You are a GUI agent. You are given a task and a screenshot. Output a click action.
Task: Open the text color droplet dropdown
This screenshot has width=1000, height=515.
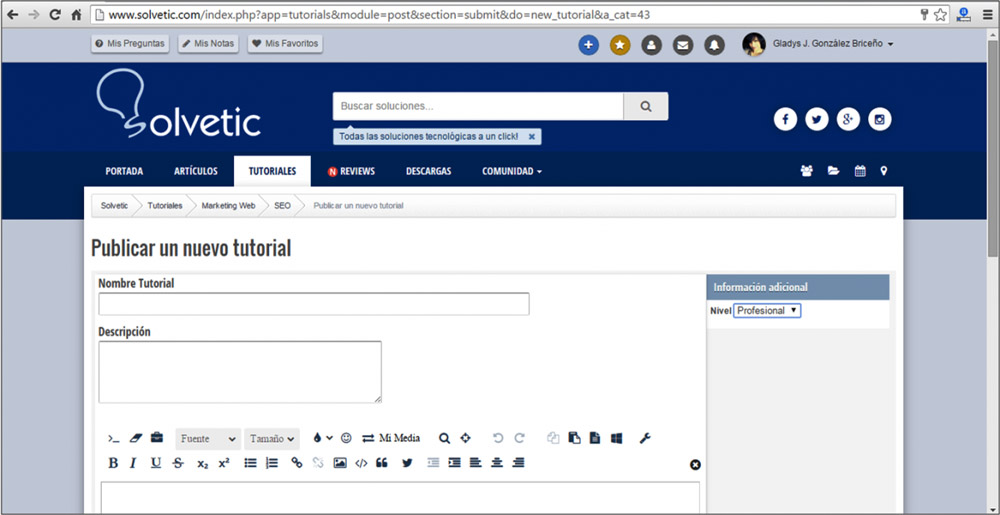click(x=323, y=438)
